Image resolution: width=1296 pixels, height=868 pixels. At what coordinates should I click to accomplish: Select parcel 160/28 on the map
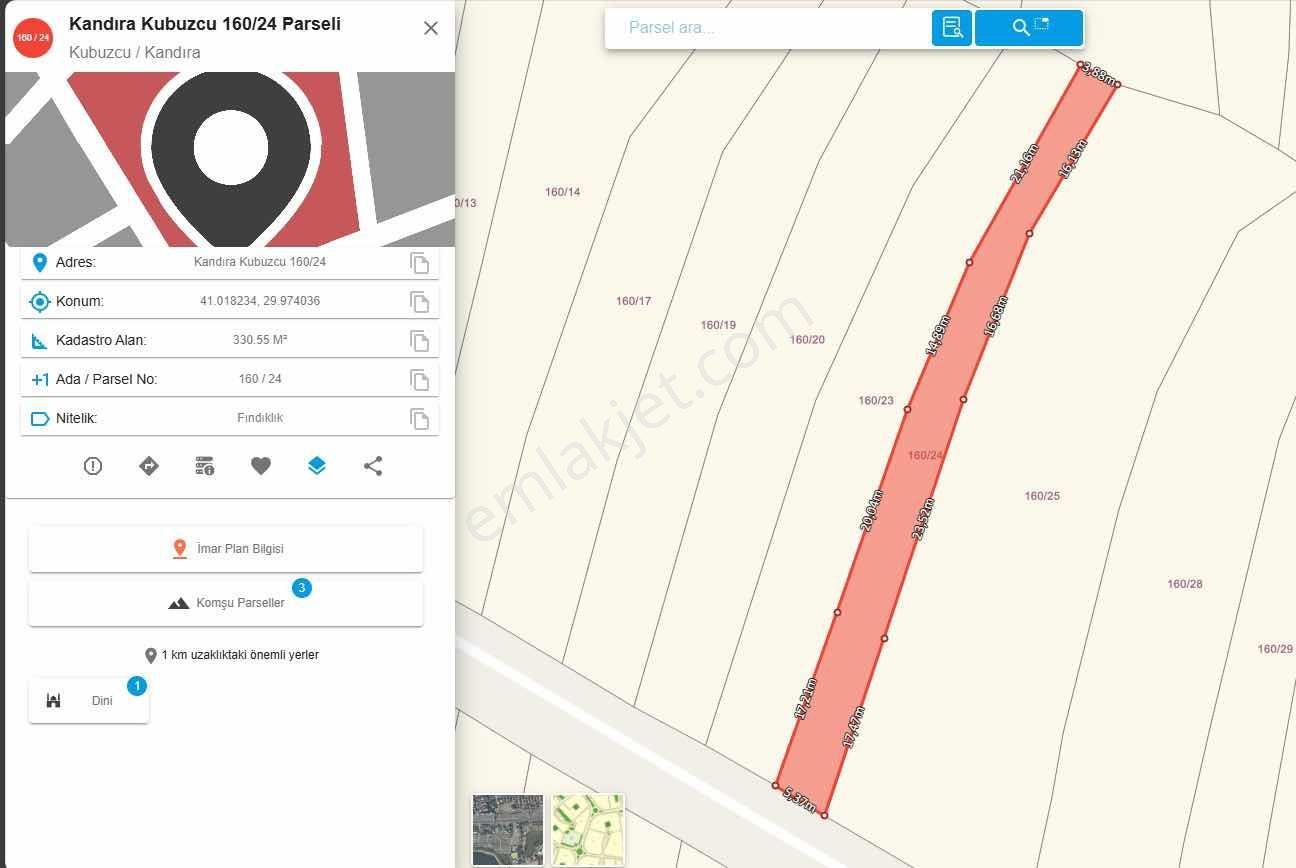pyautogui.click(x=1185, y=584)
